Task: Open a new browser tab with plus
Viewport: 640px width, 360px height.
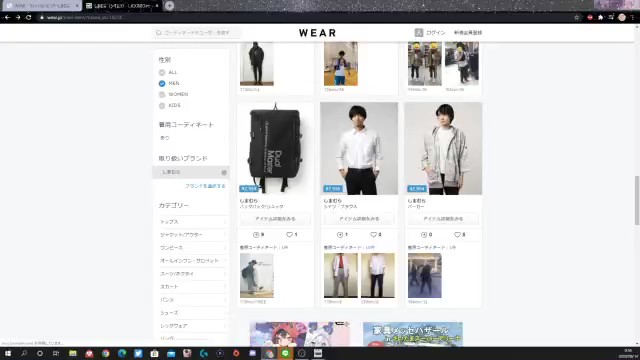Action: tap(169, 6)
